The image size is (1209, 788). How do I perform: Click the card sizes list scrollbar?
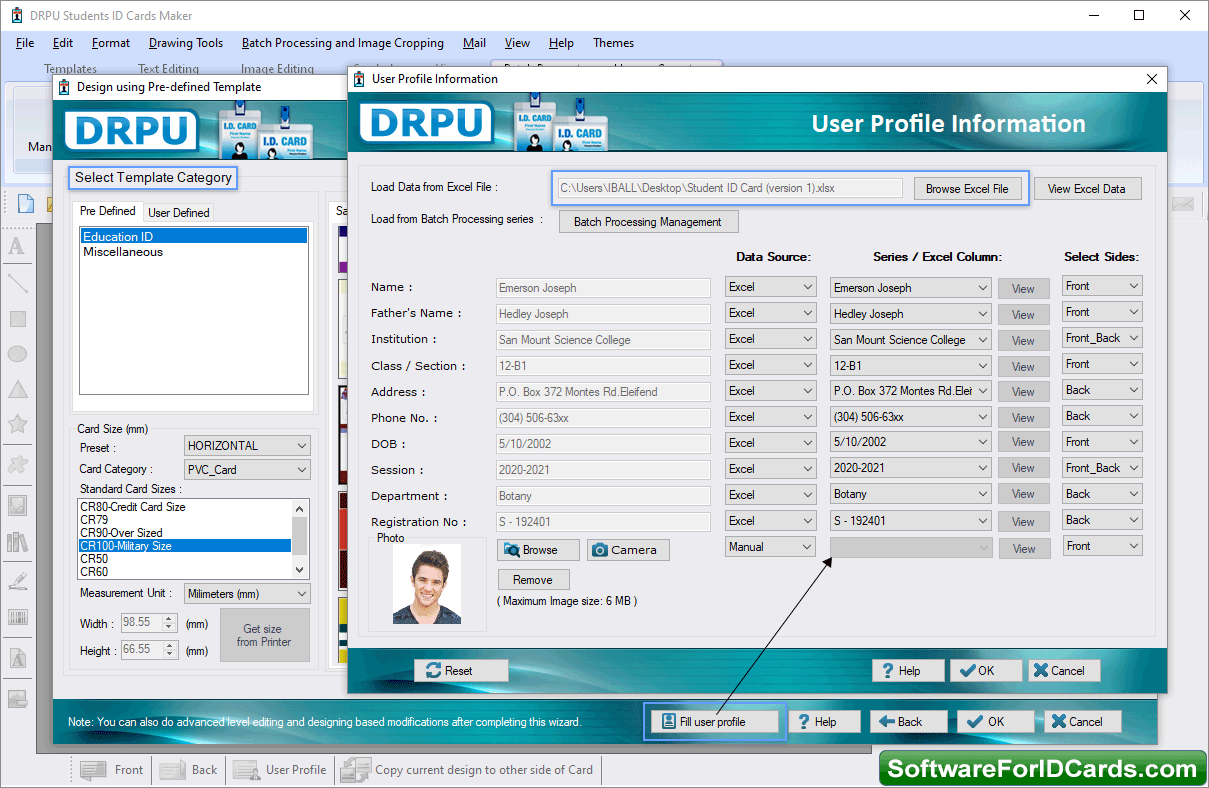tap(299, 538)
